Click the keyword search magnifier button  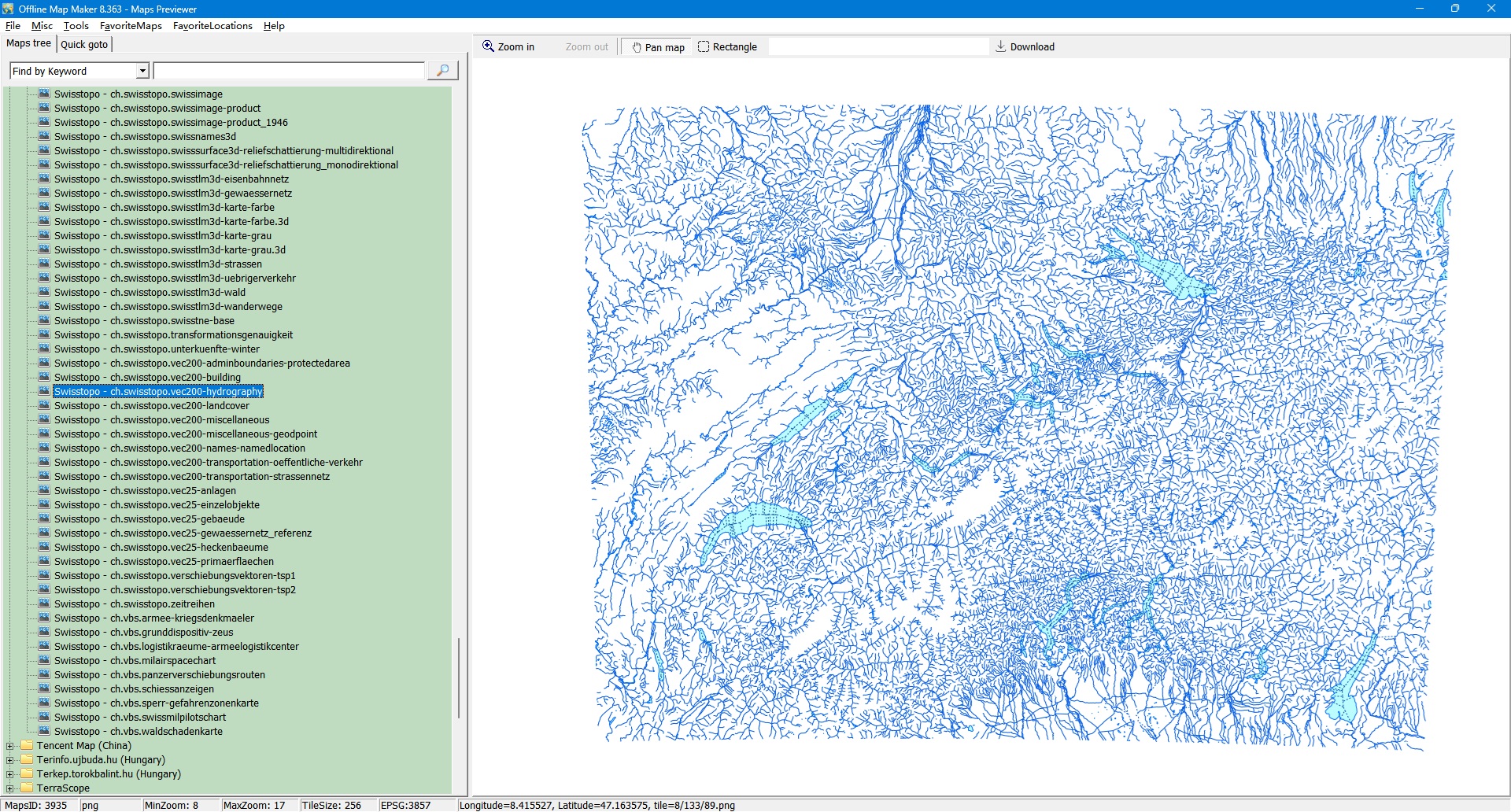[x=442, y=71]
